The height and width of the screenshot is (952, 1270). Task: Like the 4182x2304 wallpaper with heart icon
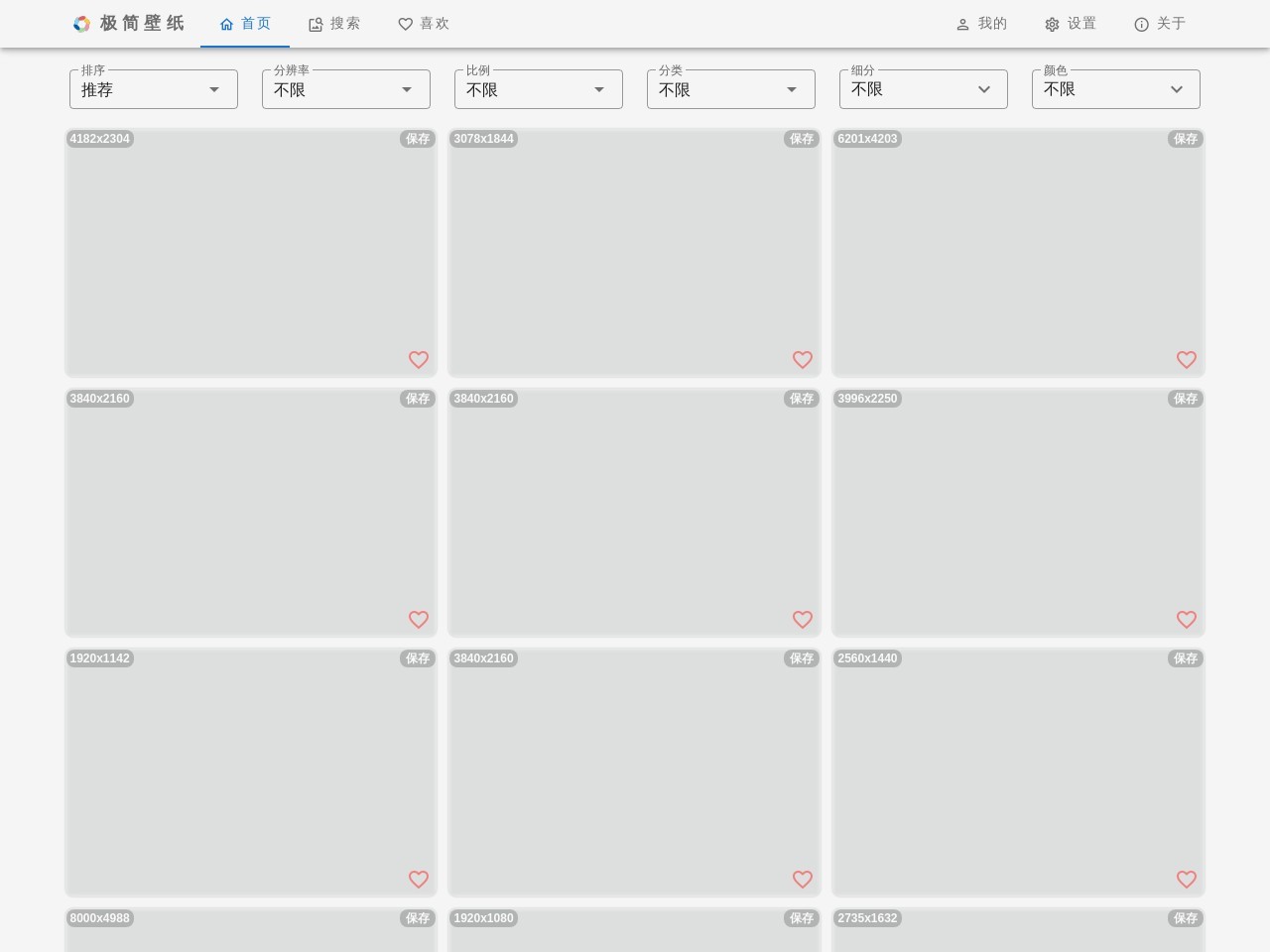tap(419, 360)
